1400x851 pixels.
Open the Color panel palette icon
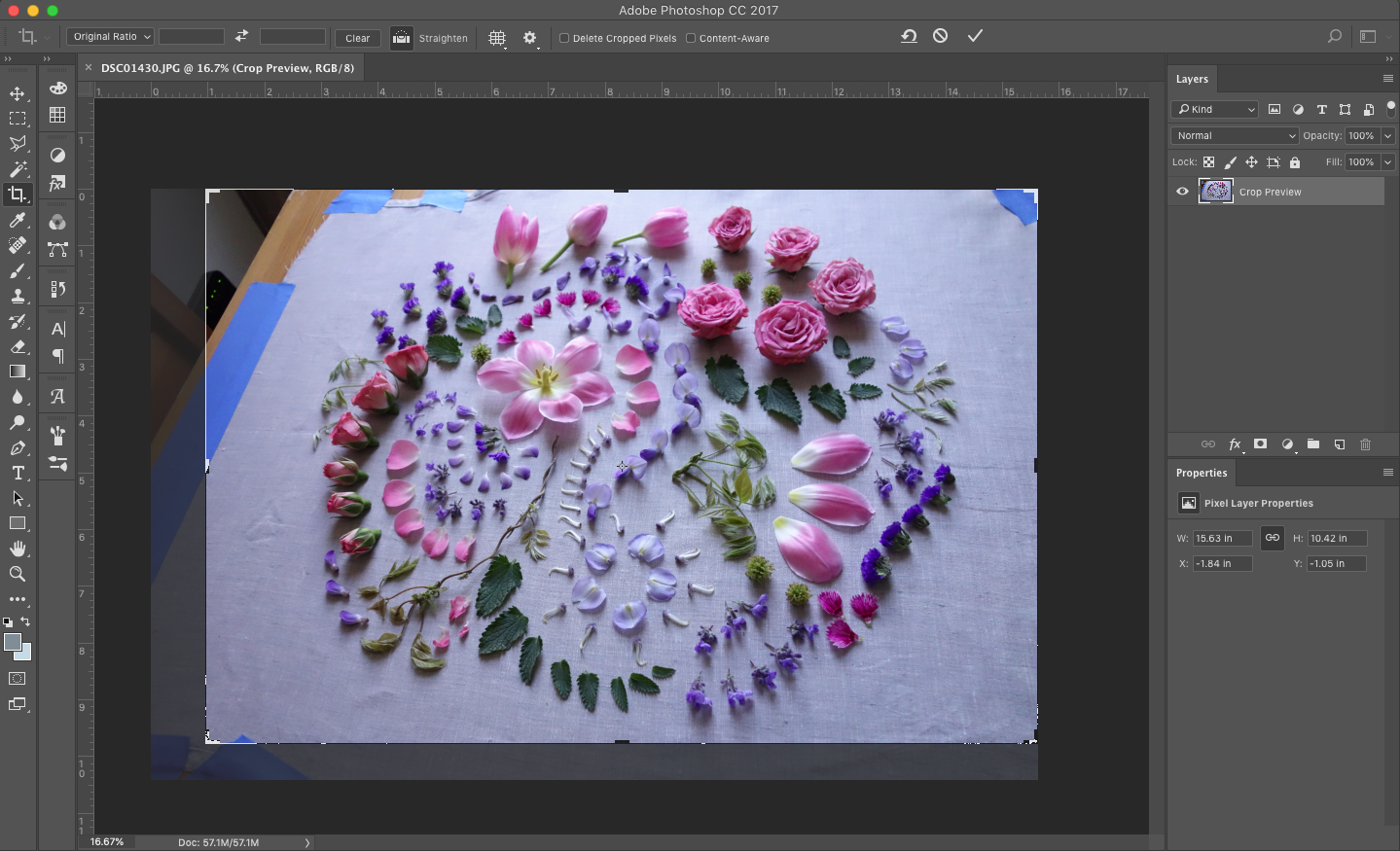click(x=57, y=89)
